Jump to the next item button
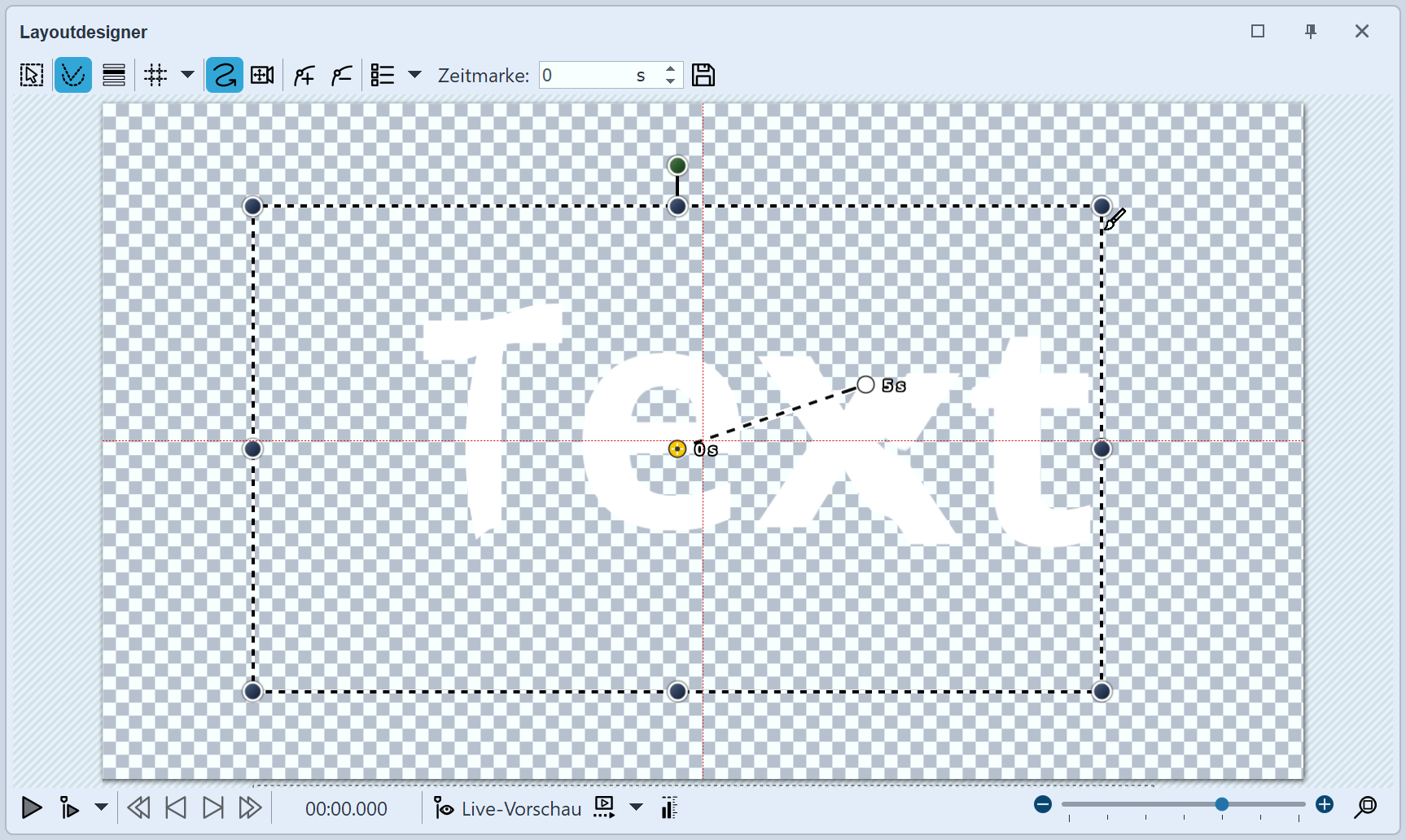The width and height of the screenshot is (1406, 840). point(213,808)
